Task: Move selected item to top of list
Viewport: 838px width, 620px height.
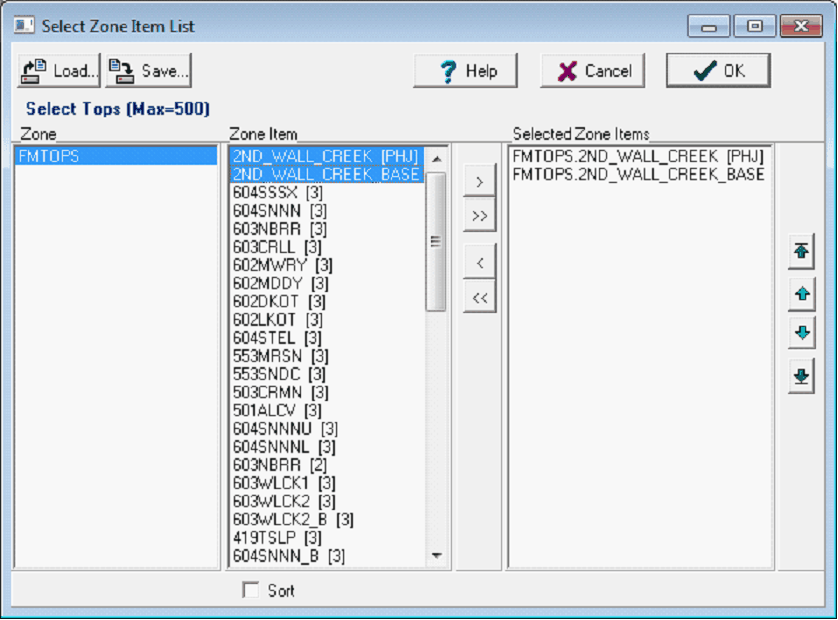Action: [x=800, y=251]
